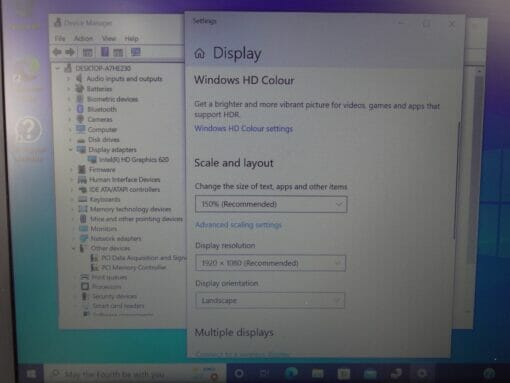Click the taskbar search box
Screen dimensions: 510x383
tap(136, 374)
